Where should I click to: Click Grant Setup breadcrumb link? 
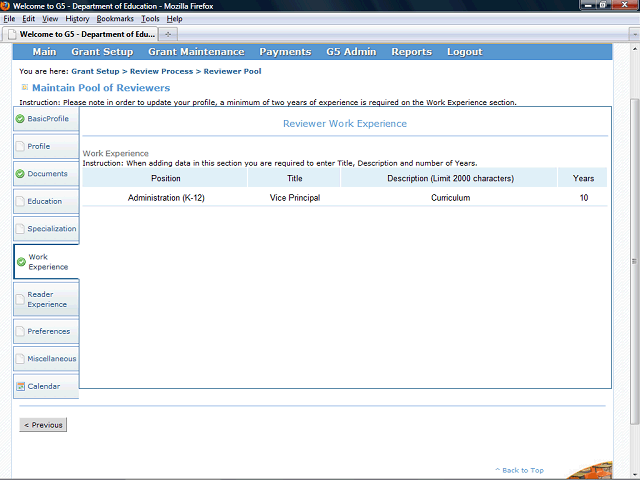coord(95,71)
